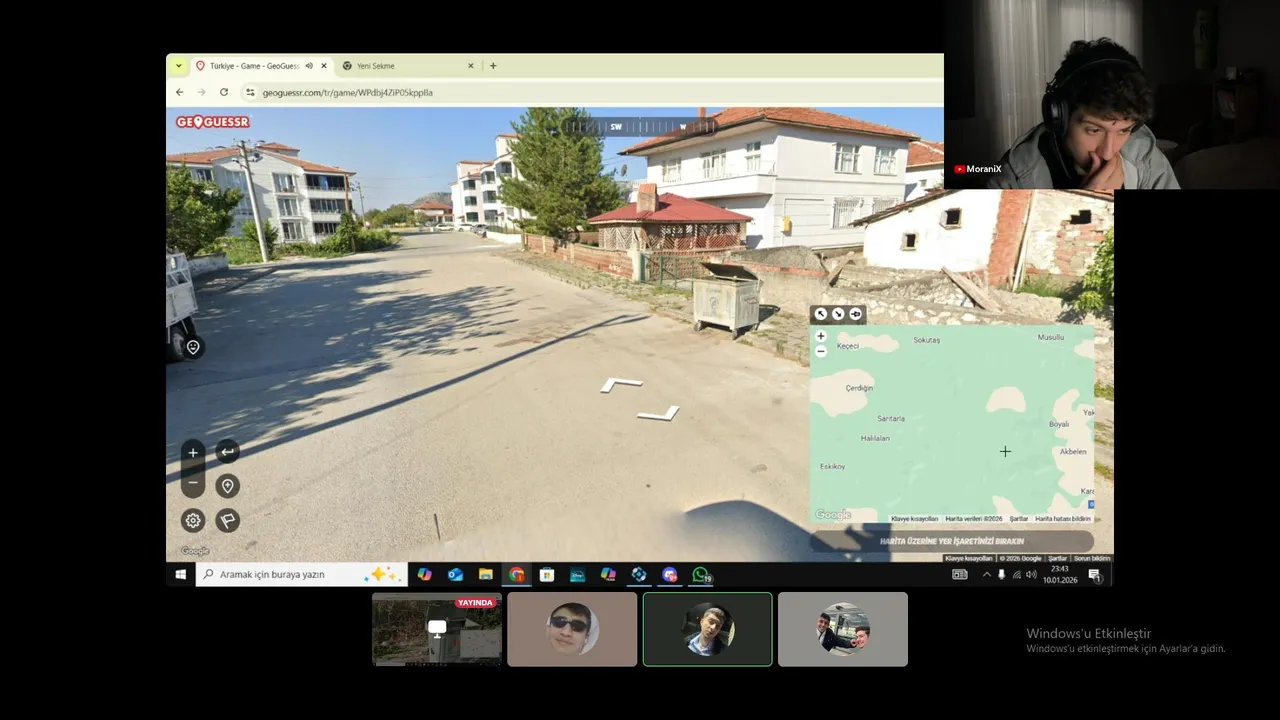Go back in the browser
The width and height of the screenshot is (1280, 720).
179,92
